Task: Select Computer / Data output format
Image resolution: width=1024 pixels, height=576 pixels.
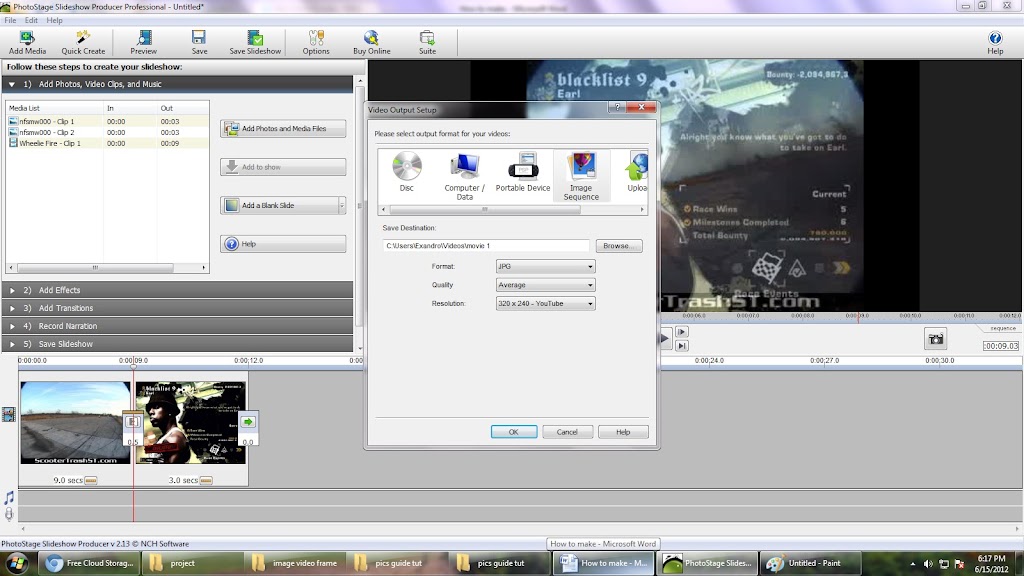Action: click(x=464, y=176)
